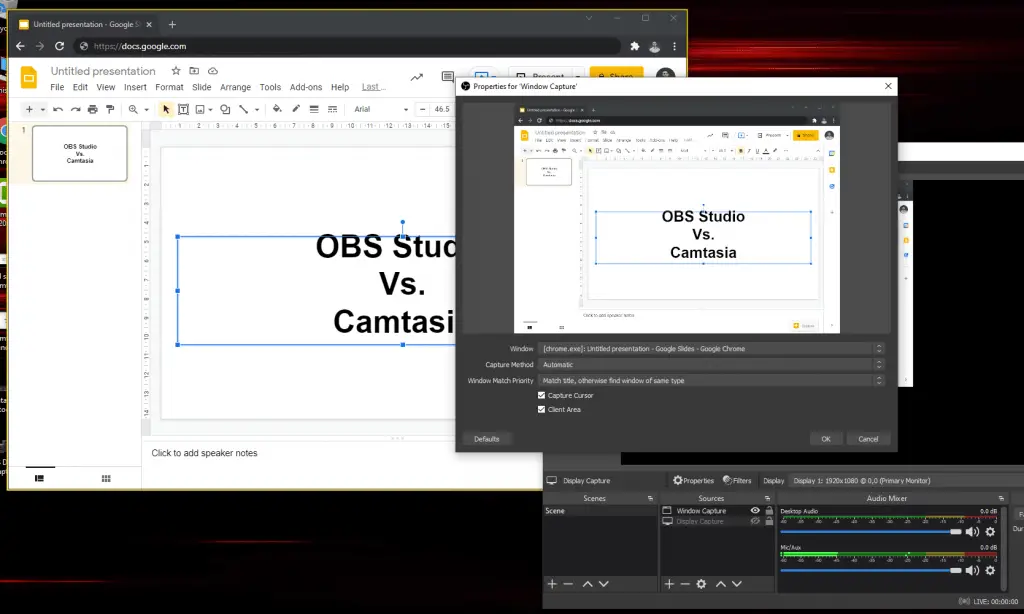
Task: Click the OBS Filters button
Action: coord(737,481)
